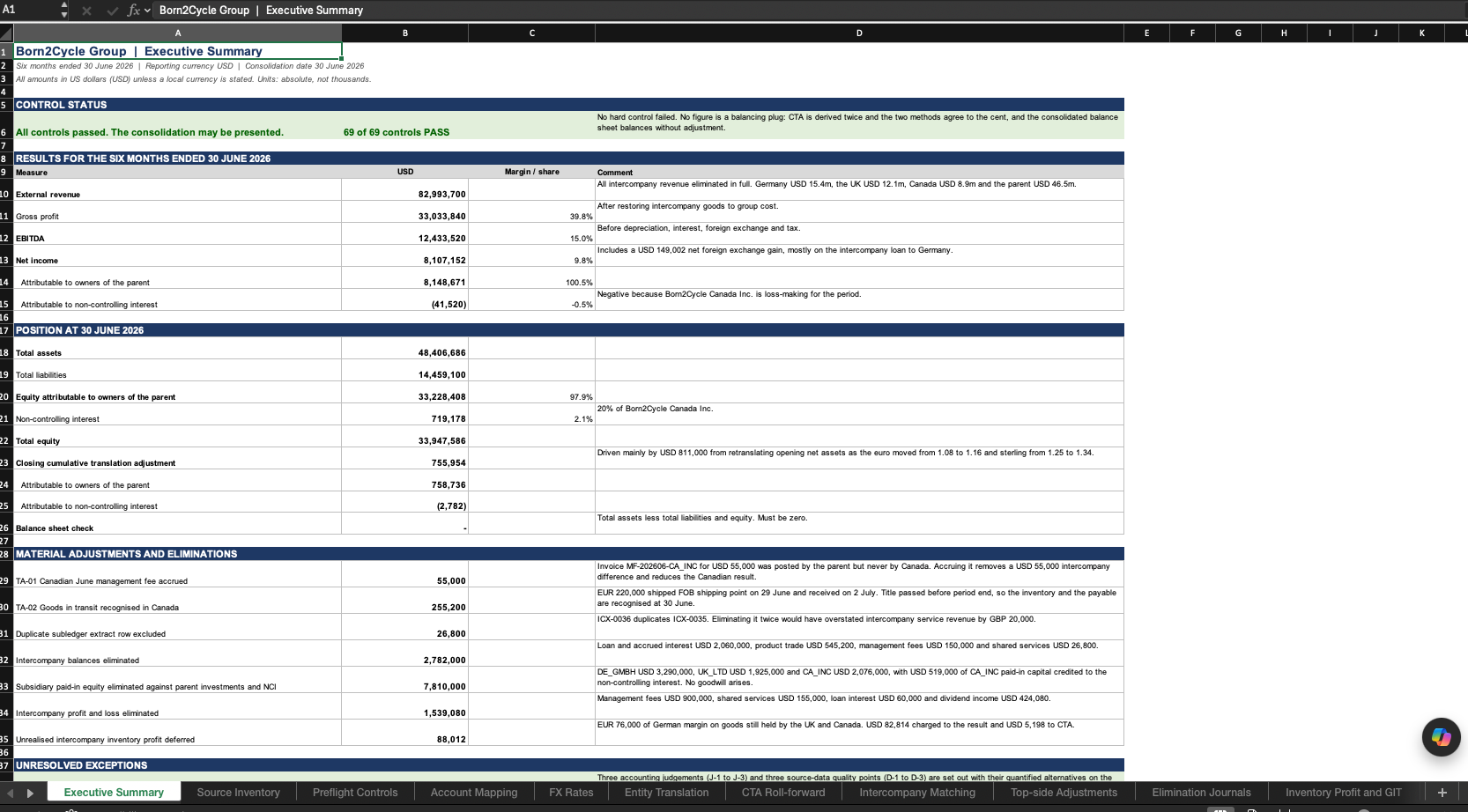Viewport: 1468px width, 812px height.
Task: Select column D header
Action: [859, 33]
